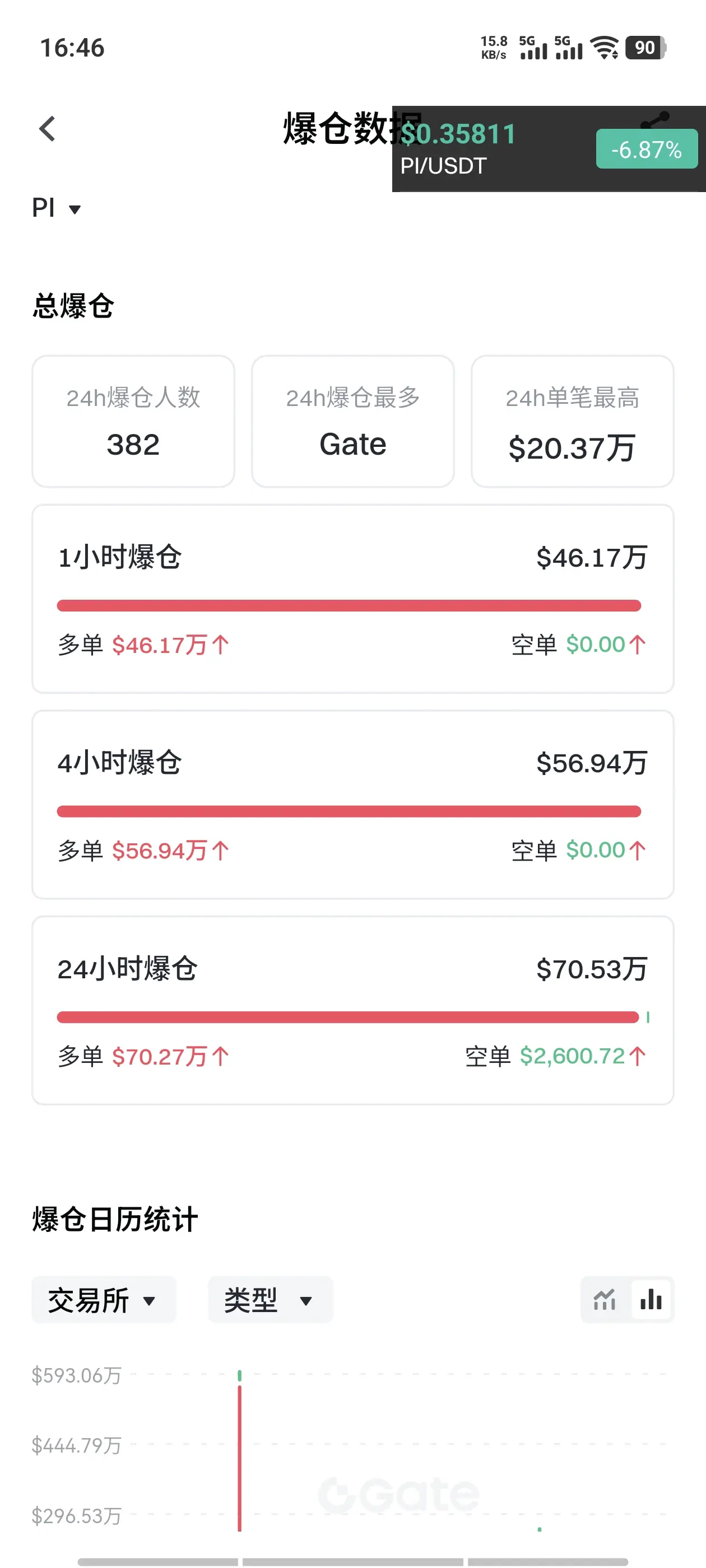
Task: Tap the 4小时爆仓 red progress bar
Action: pos(349,811)
